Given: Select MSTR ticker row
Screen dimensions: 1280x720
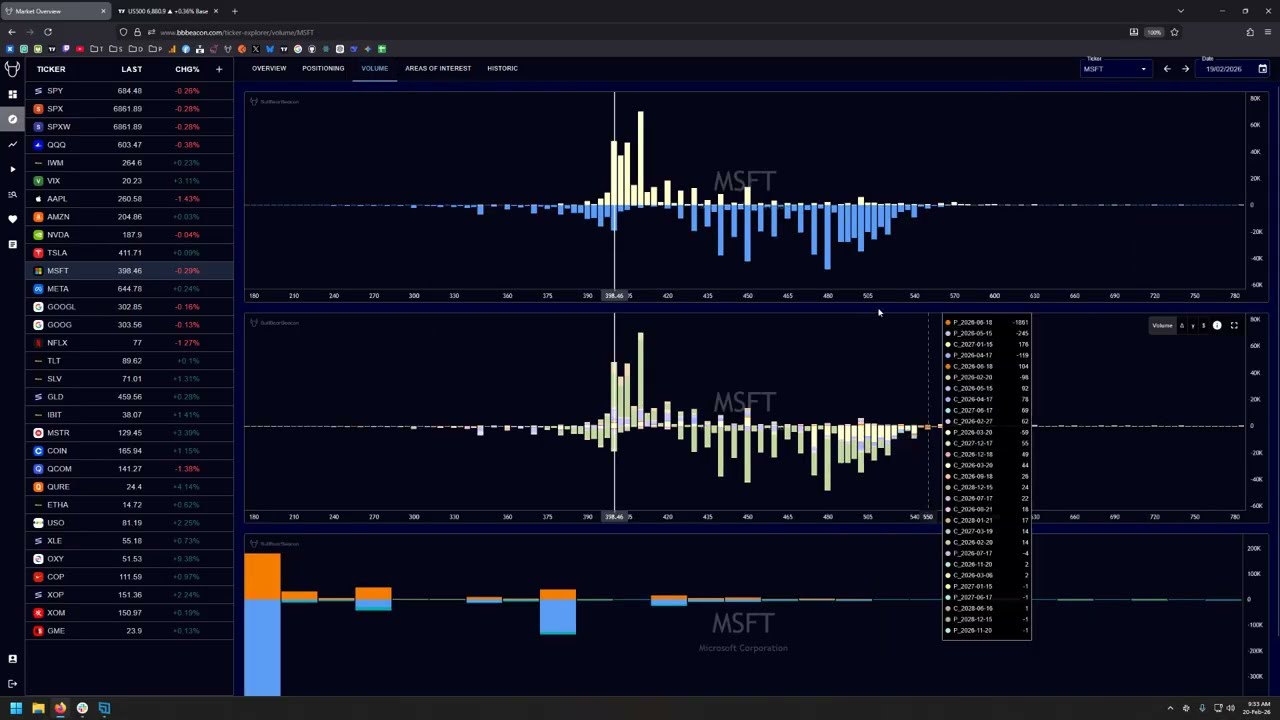Looking at the screenshot, I should click(x=130, y=433).
